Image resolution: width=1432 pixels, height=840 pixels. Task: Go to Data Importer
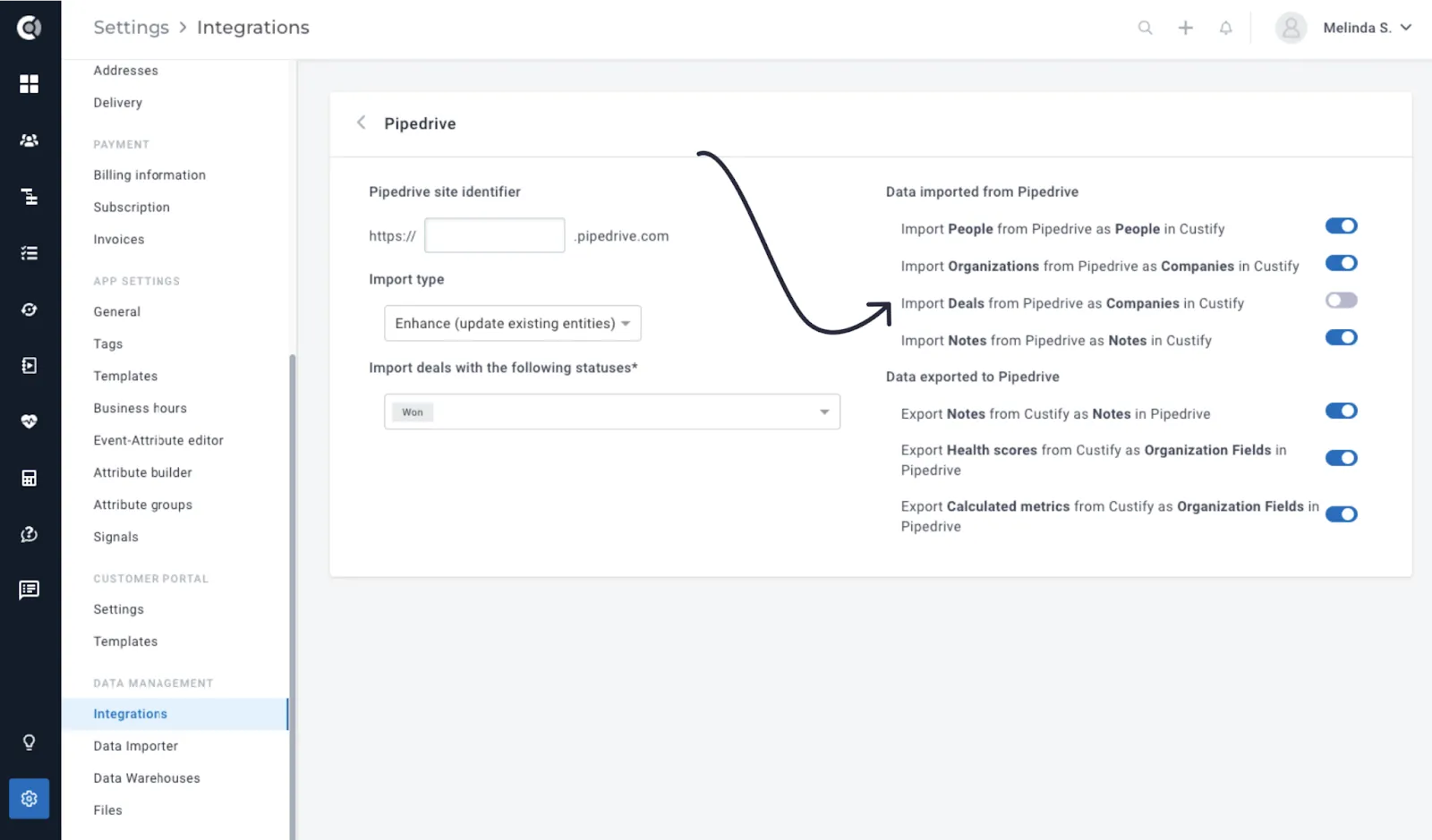[136, 746]
